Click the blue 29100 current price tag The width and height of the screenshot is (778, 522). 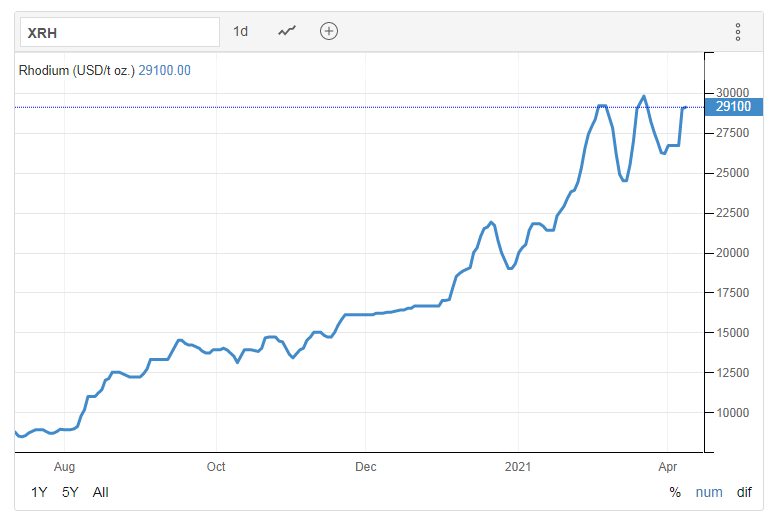click(734, 106)
